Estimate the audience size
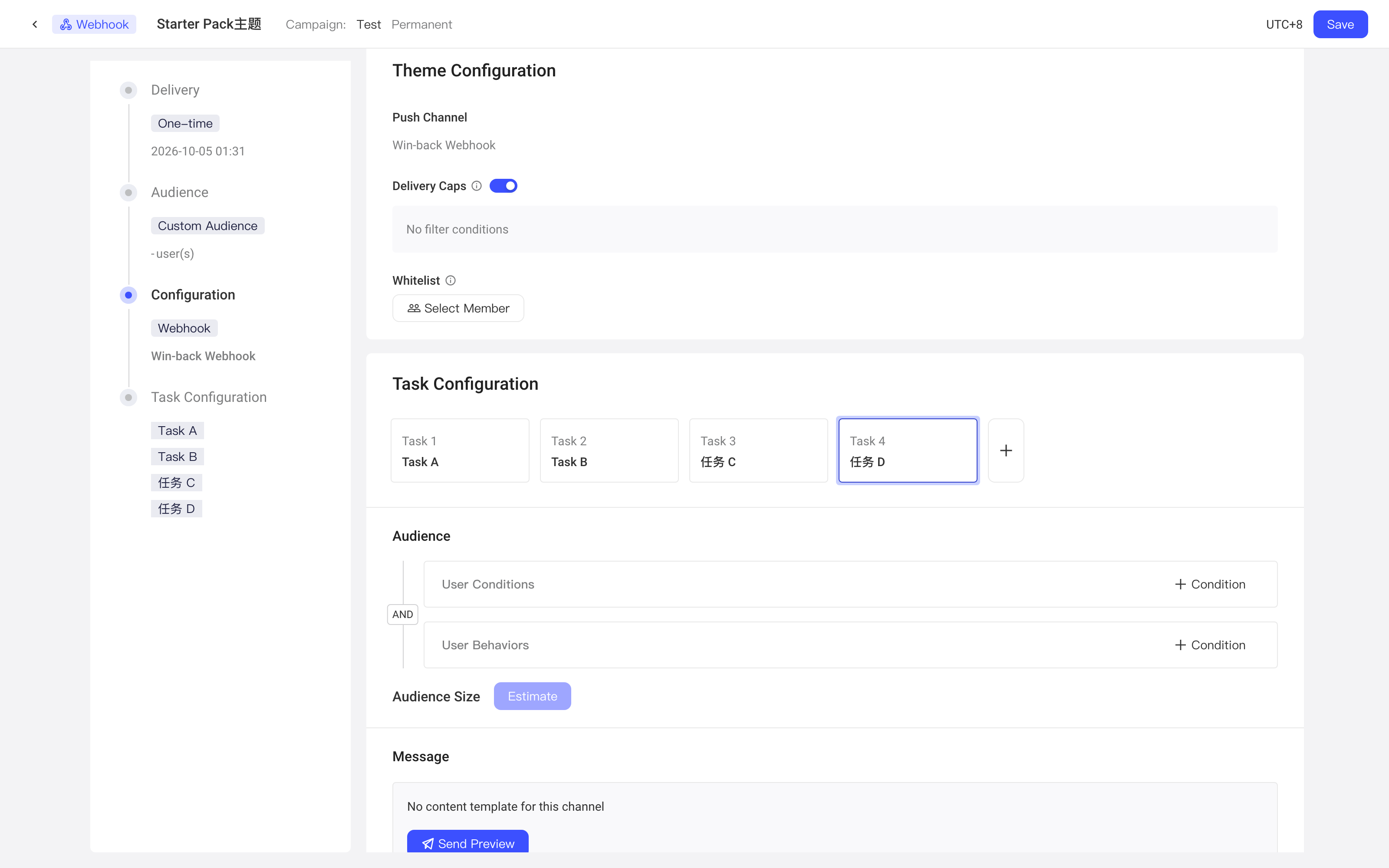The image size is (1389, 868). click(x=532, y=696)
